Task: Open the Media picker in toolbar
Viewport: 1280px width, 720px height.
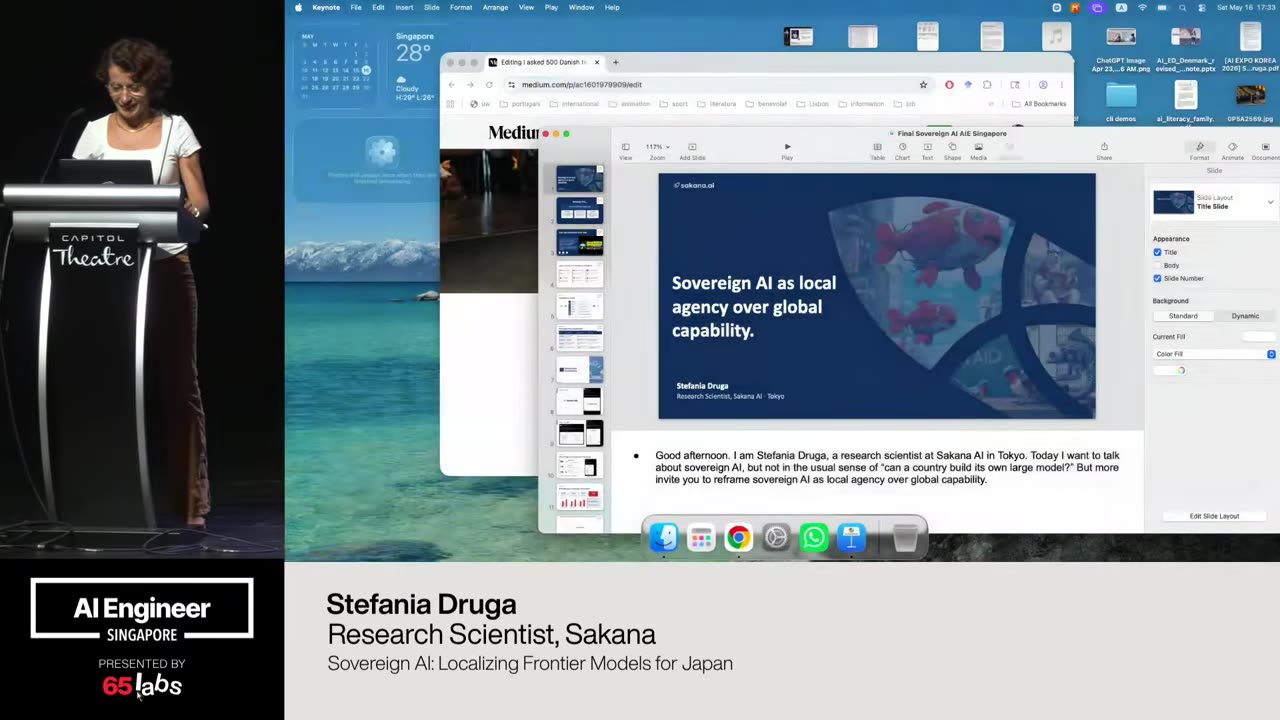Action: click(978, 150)
